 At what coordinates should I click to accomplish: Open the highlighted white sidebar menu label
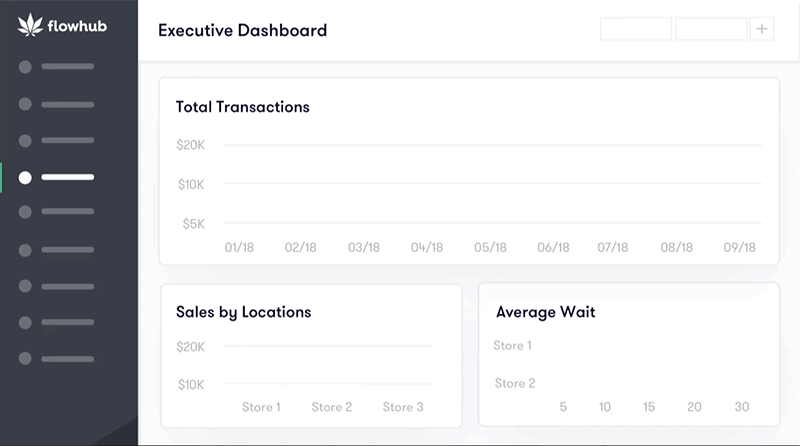(68, 177)
